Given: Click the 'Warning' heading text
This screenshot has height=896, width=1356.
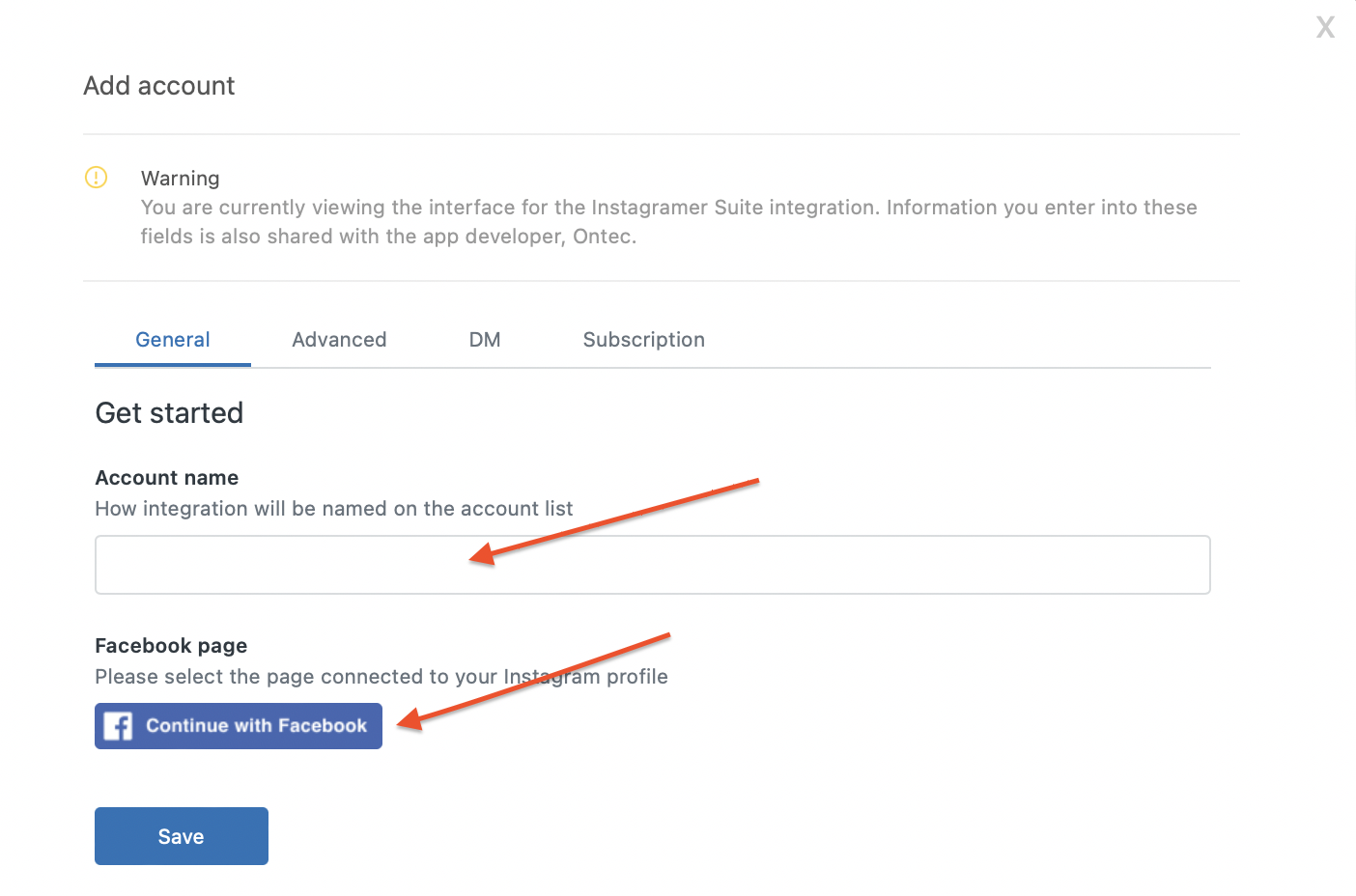Looking at the screenshot, I should pos(181,179).
